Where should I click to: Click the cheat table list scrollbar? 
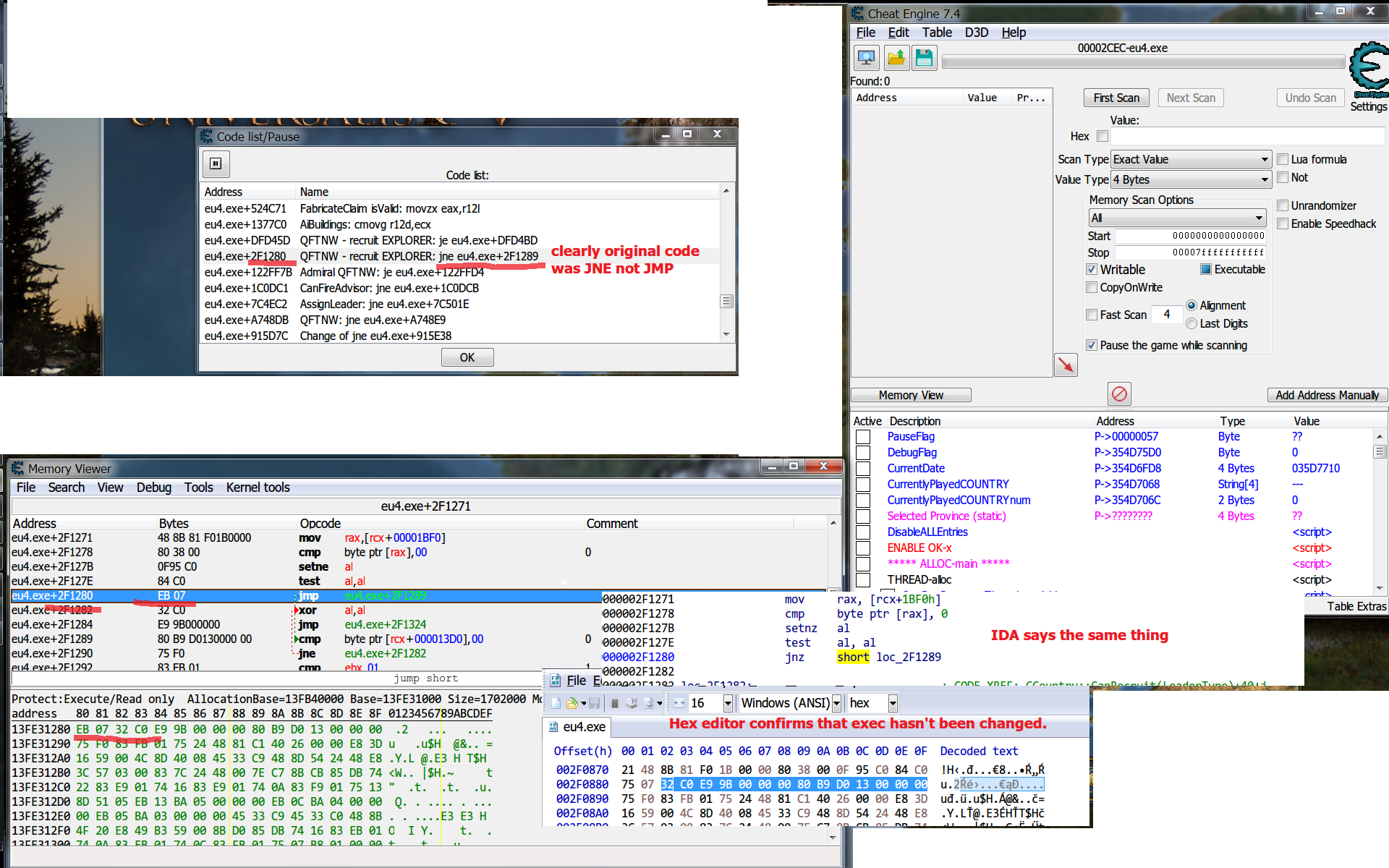click(x=1380, y=511)
